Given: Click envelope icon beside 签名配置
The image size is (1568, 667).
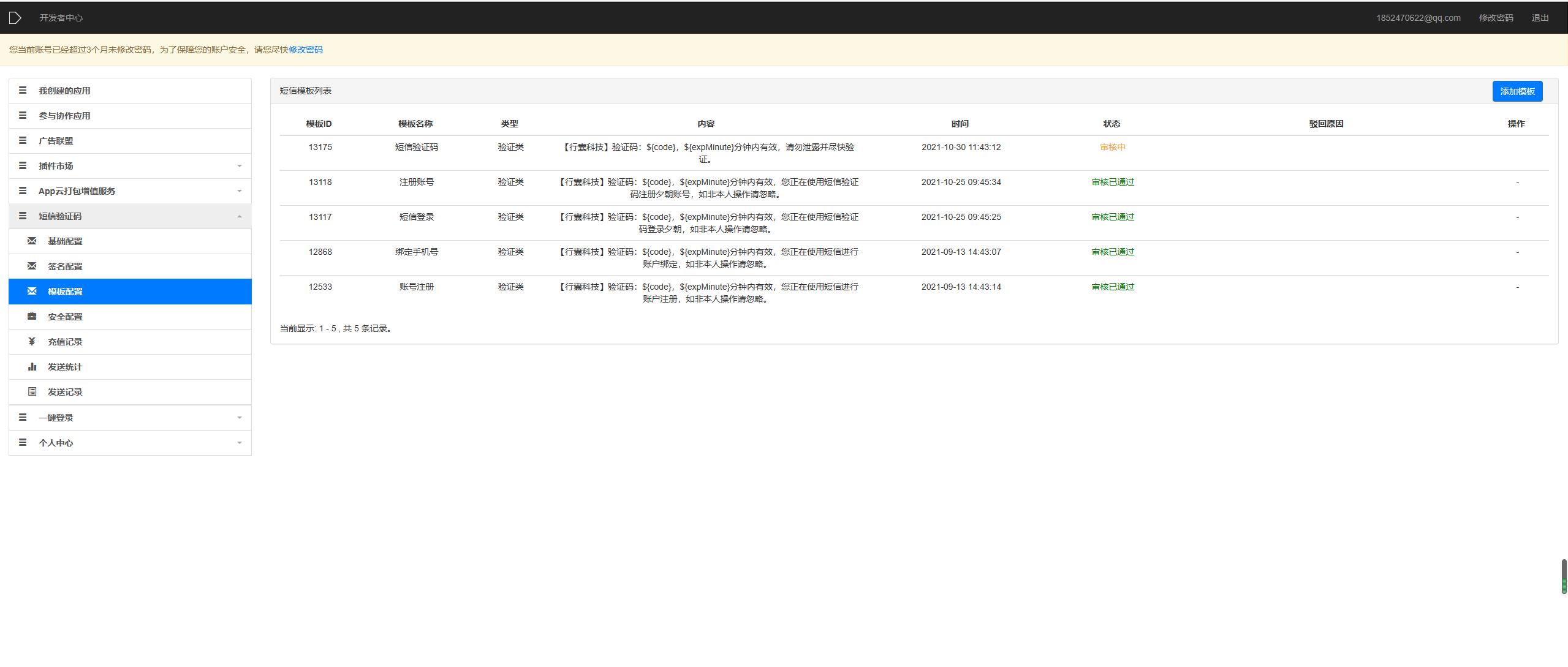Looking at the screenshot, I should (x=32, y=266).
